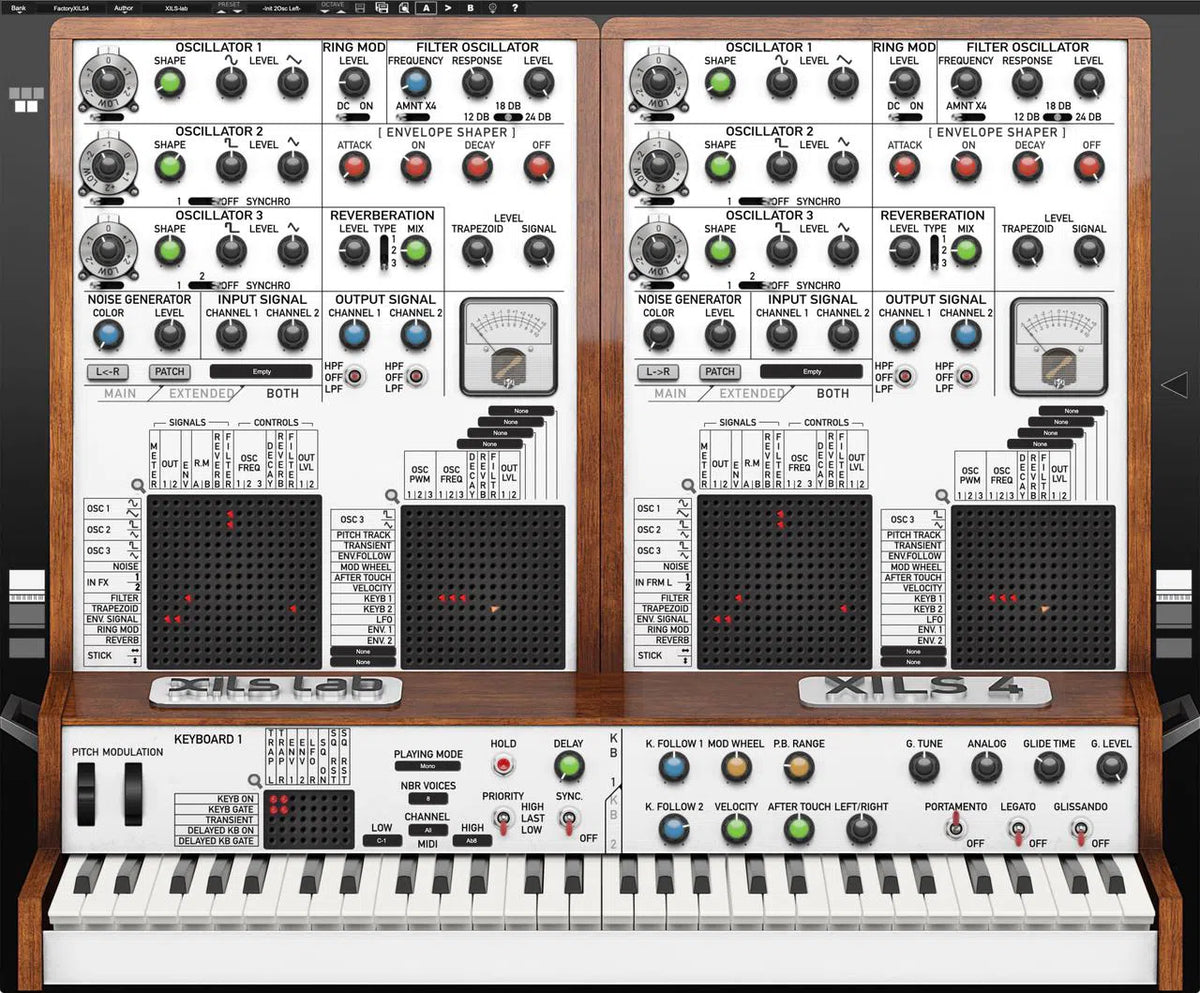Open the question mark help icon

coord(514,7)
